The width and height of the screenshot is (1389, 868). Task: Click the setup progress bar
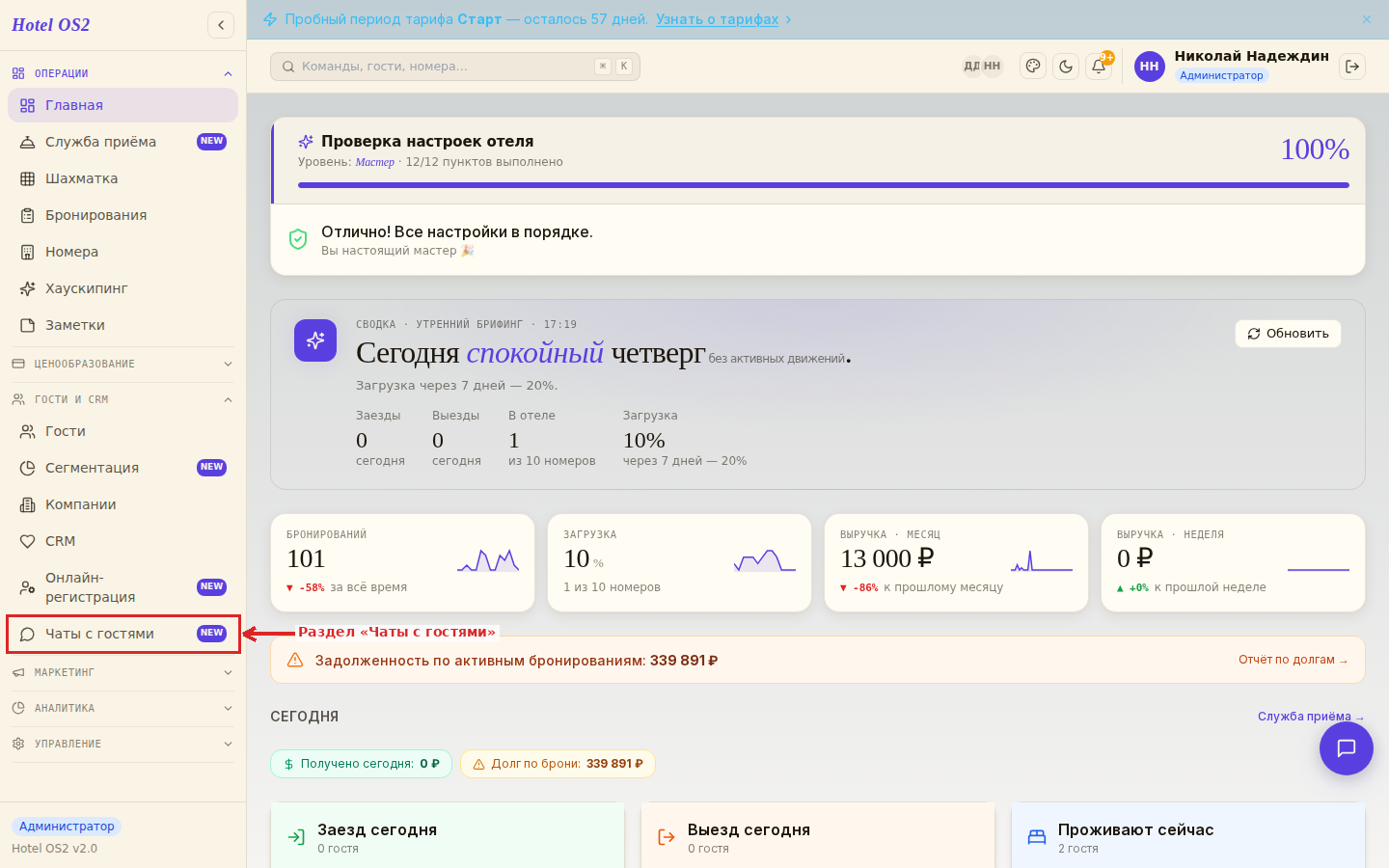coord(824,185)
